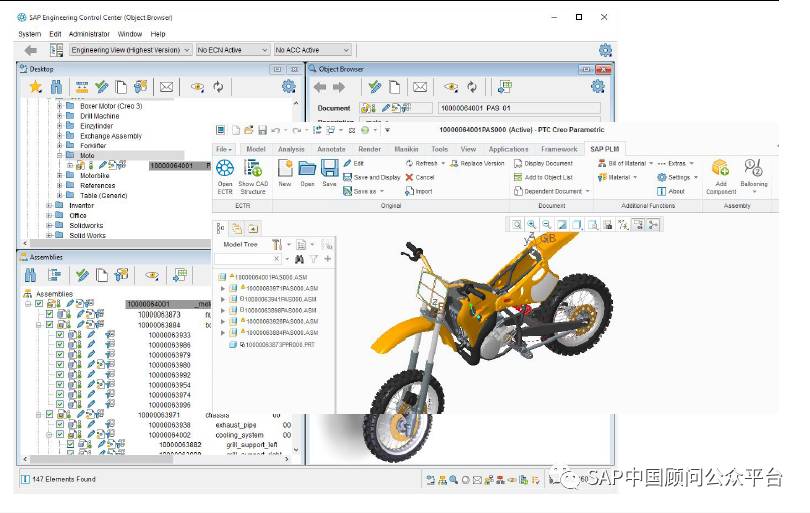
Task: Click the Open folder icon in Creo ribbon
Action: (x=307, y=168)
